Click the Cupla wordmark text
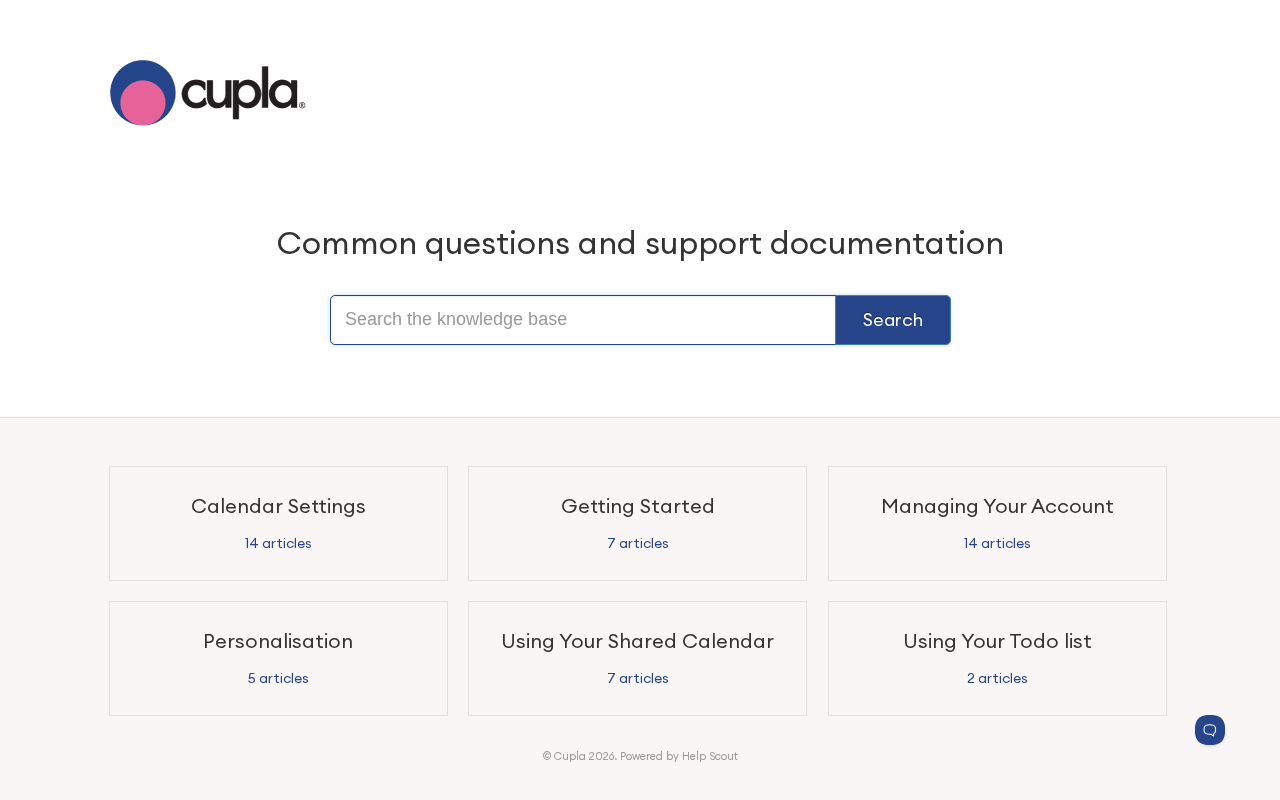Viewport: 1280px width, 800px height. [x=241, y=92]
